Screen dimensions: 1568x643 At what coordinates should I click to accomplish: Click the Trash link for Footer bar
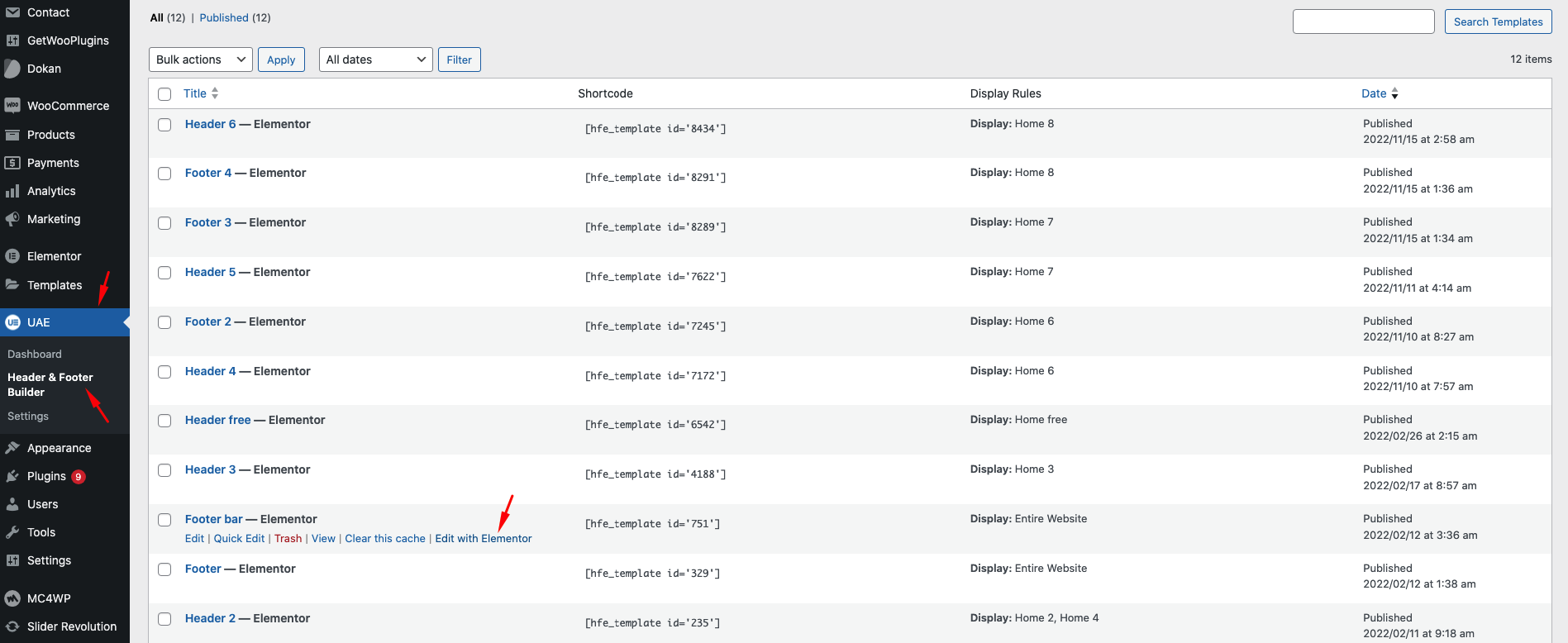point(288,538)
